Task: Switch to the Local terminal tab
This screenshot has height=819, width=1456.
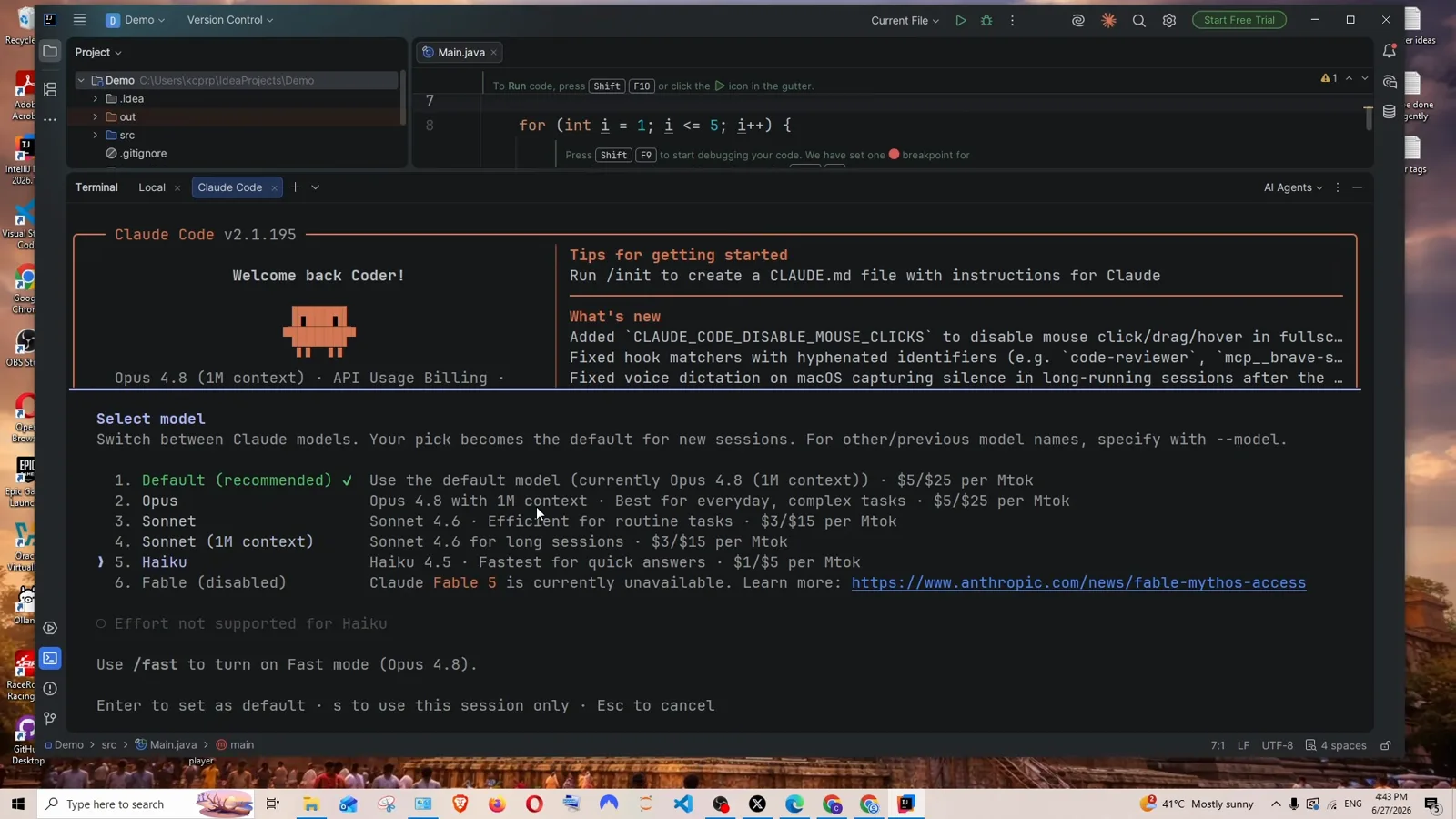Action: [x=152, y=187]
